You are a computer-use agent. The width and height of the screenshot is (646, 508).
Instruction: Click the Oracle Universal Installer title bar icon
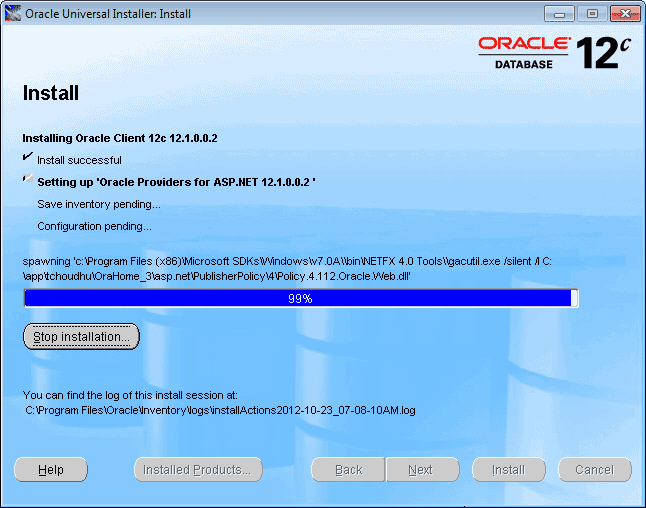pyautogui.click(x=13, y=13)
